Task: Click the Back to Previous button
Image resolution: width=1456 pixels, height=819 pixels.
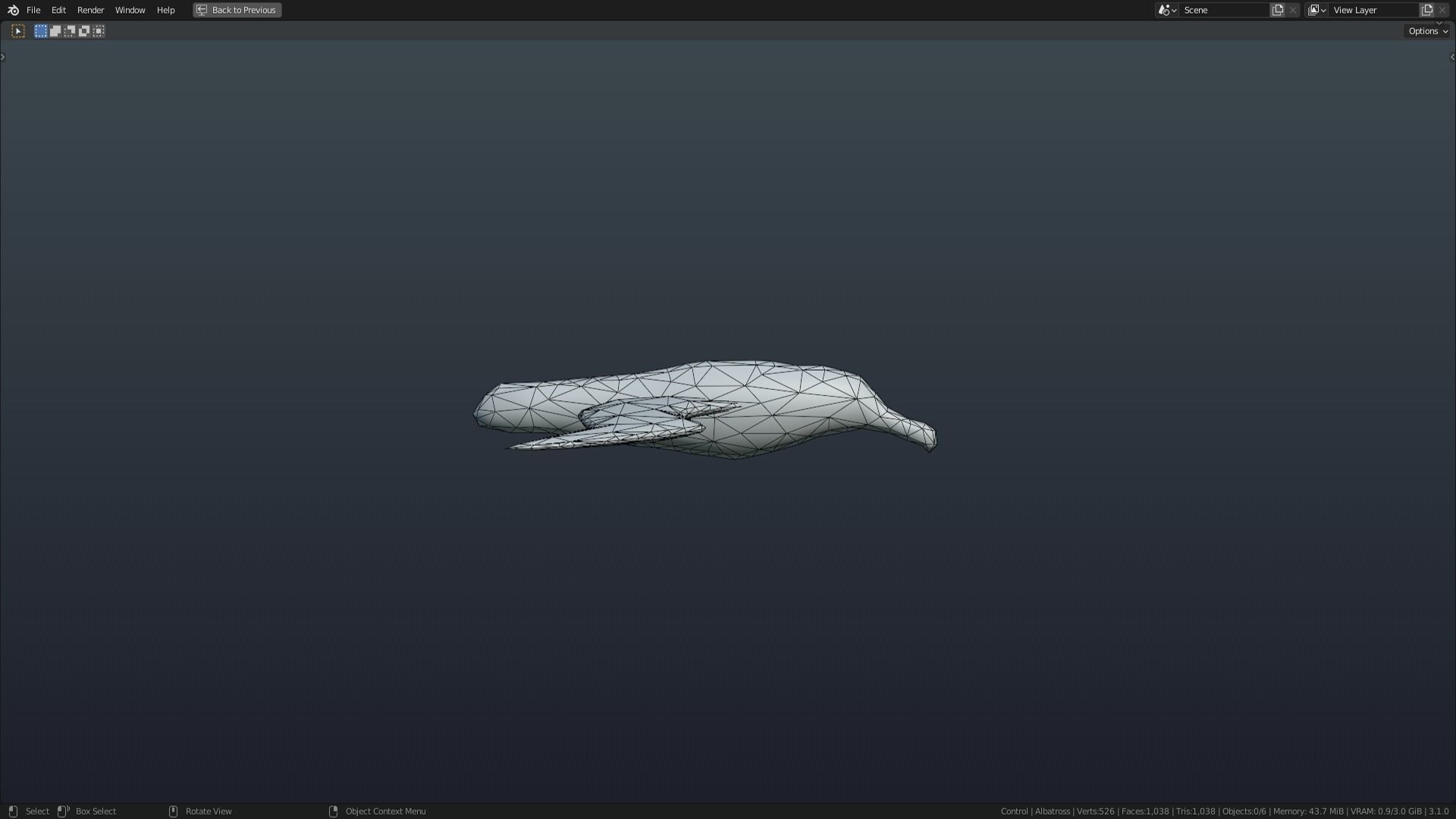Action: point(237,10)
